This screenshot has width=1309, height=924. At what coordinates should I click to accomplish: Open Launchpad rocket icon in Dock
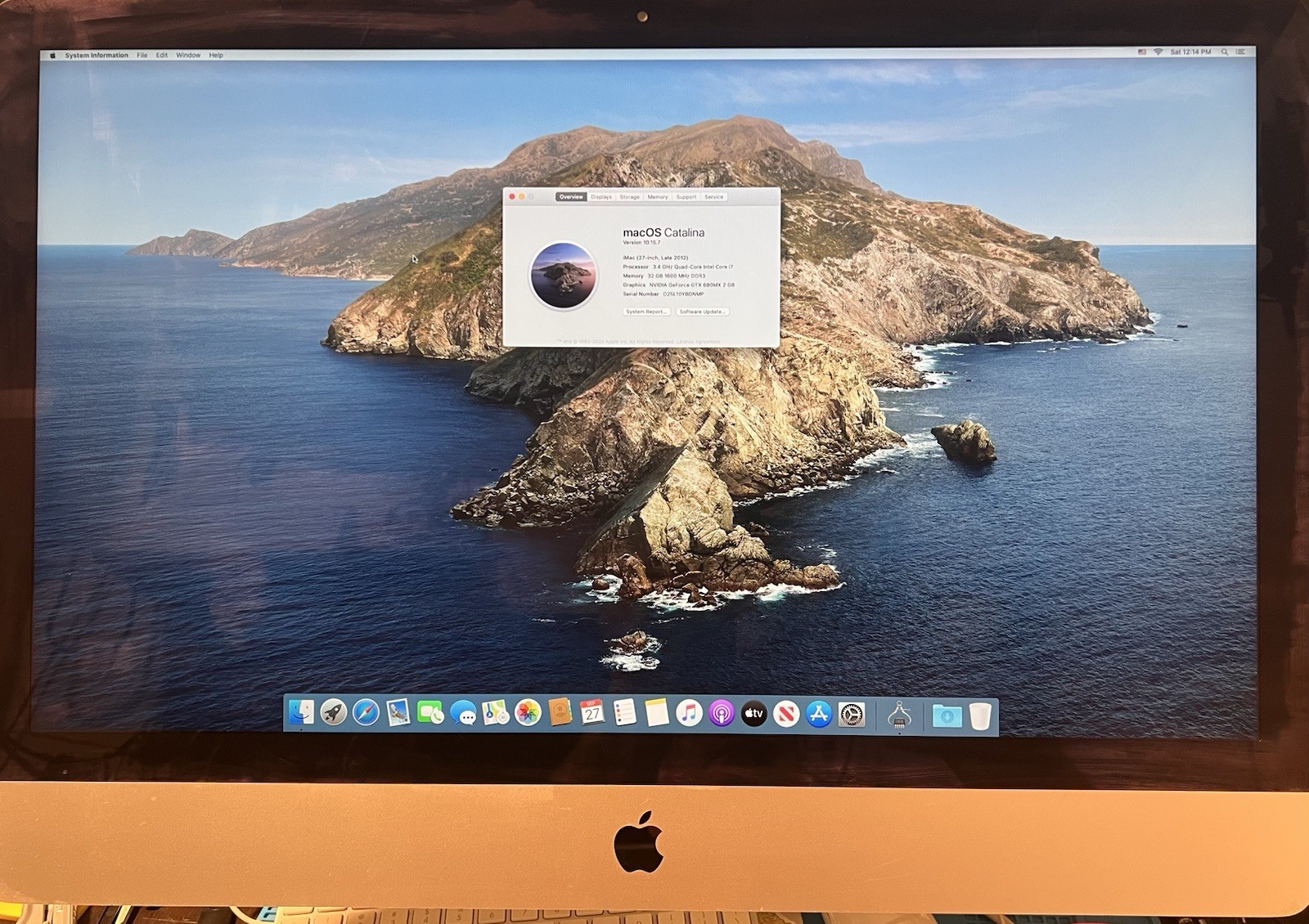tap(333, 713)
